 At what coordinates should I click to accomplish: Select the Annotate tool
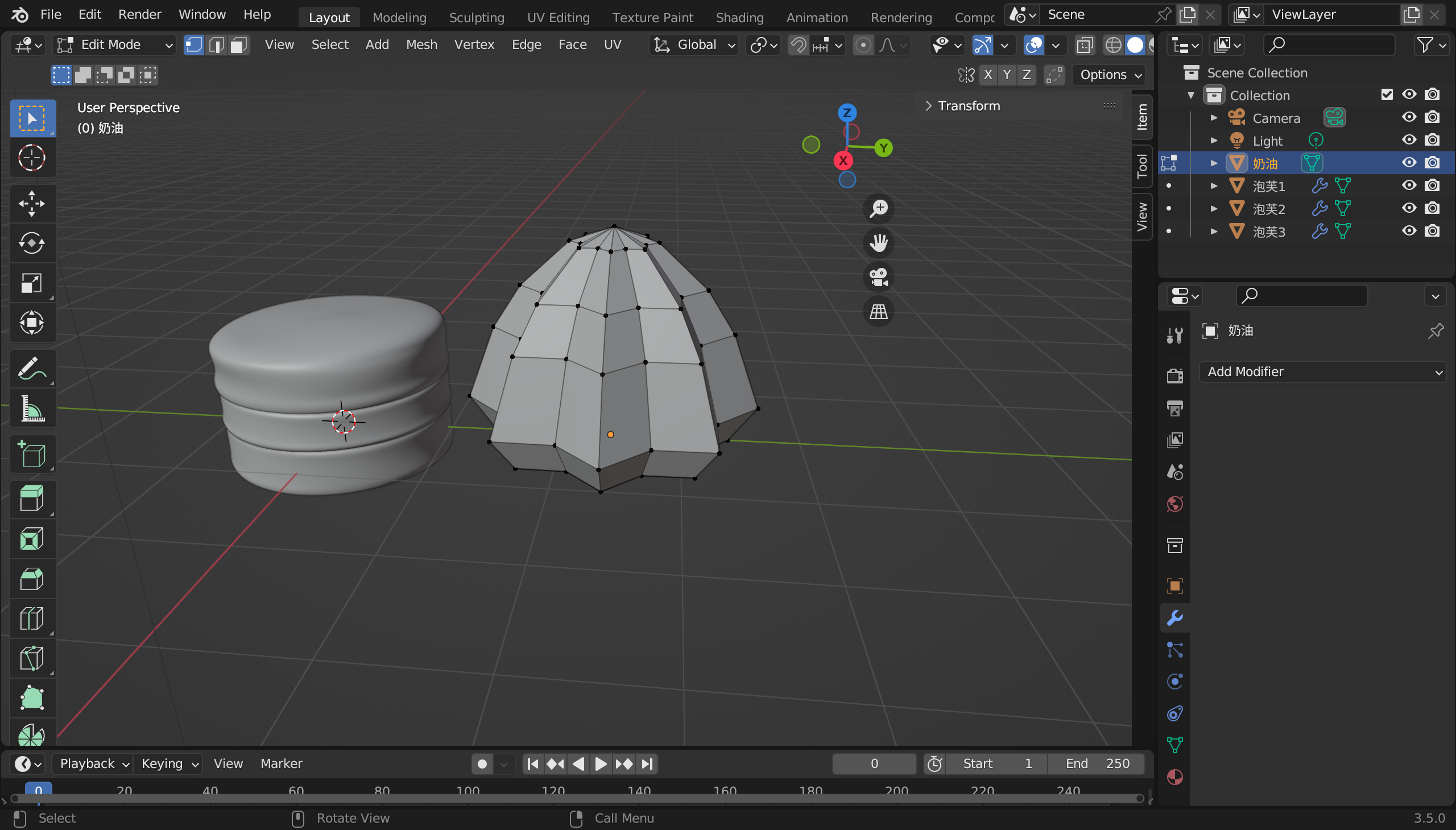pyautogui.click(x=32, y=369)
